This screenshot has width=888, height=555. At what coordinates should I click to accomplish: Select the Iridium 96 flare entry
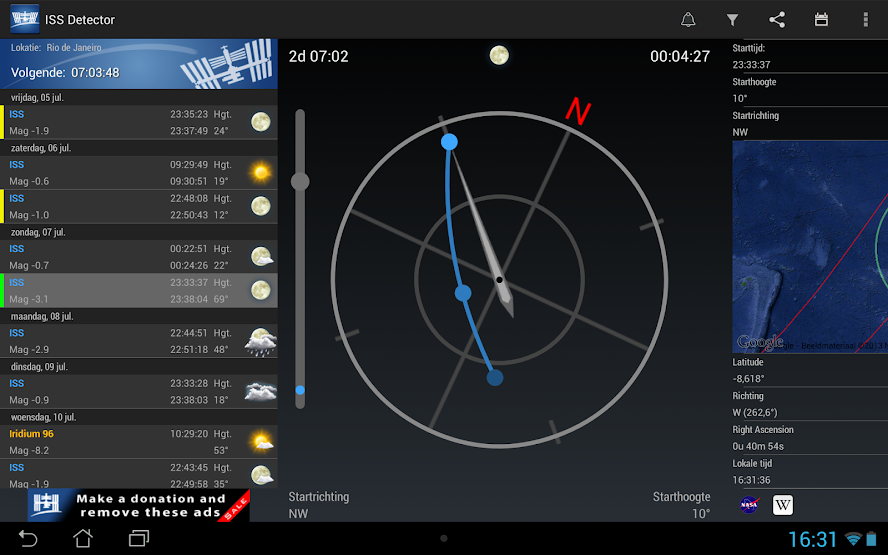coord(139,442)
